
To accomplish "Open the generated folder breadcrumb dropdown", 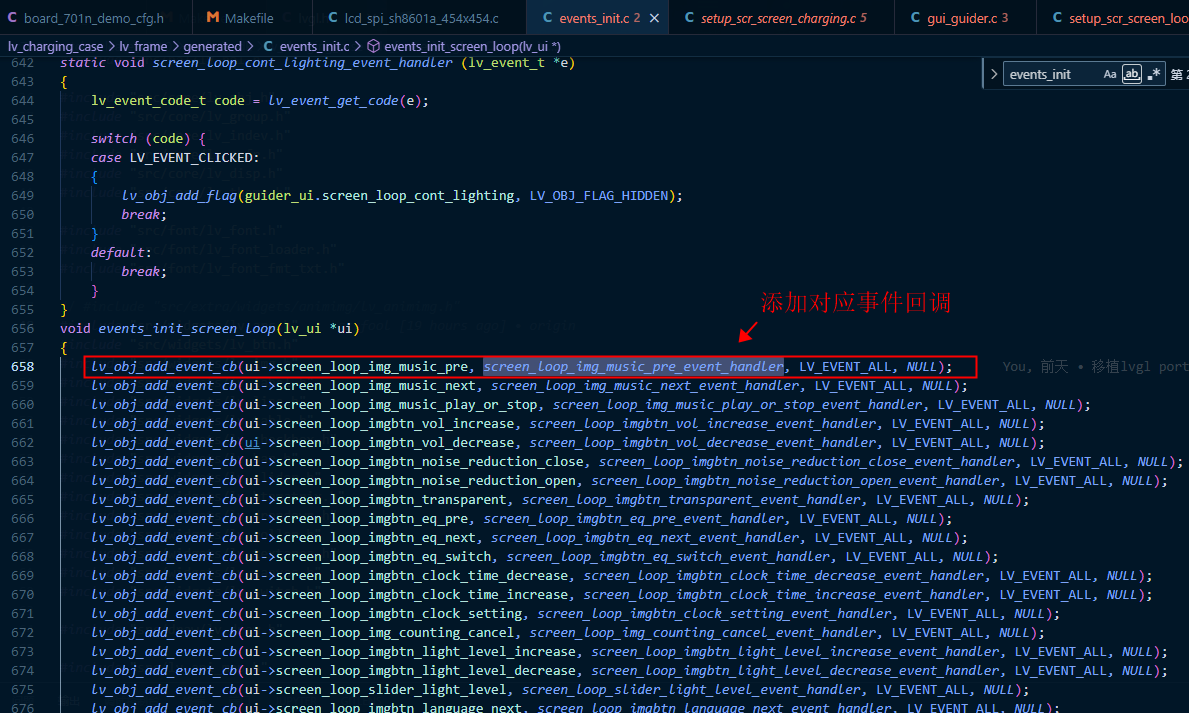I will (x=212, y=46).
